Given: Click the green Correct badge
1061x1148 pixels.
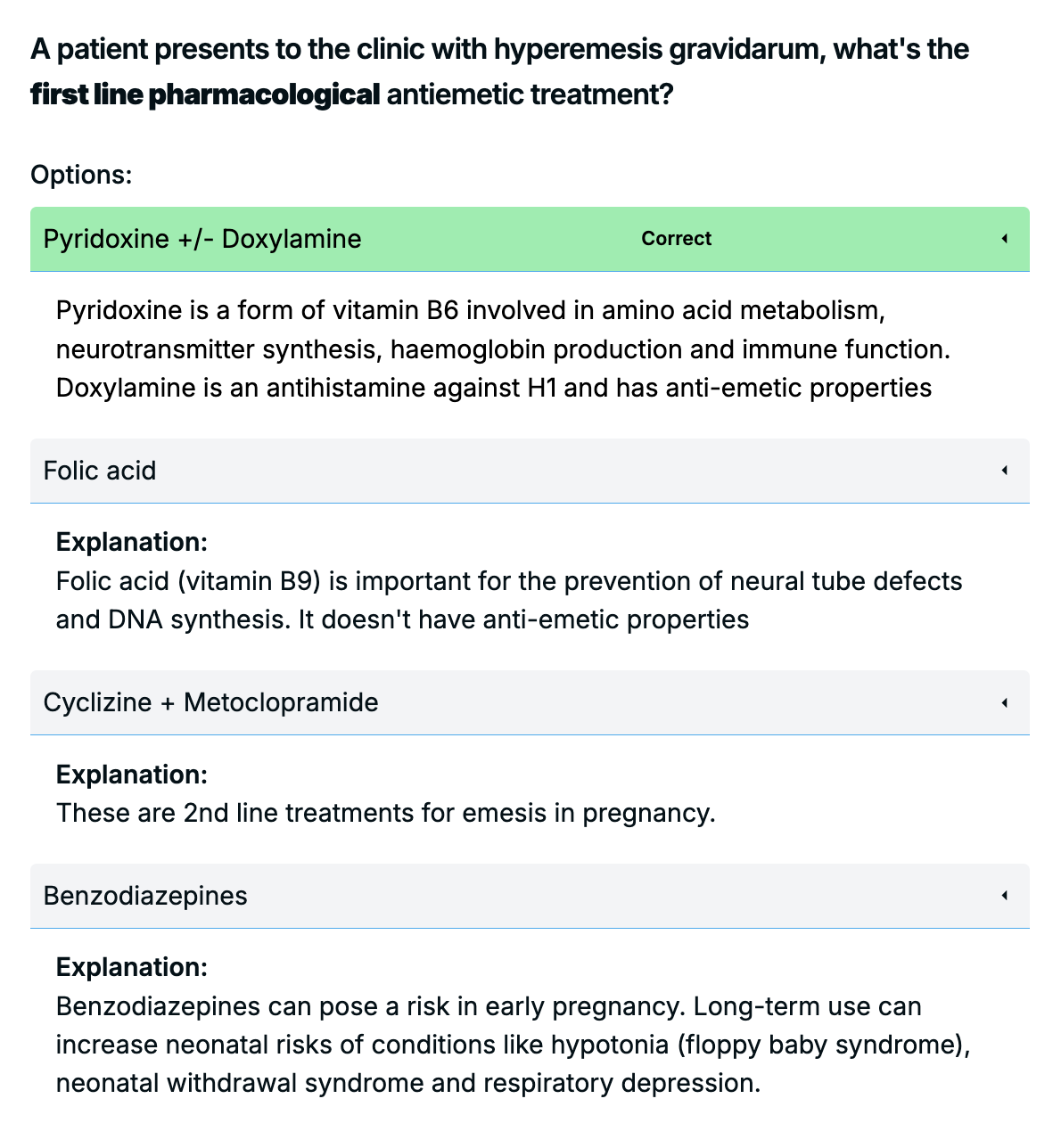Looking at the screenshot, I should [x=677, y=239].
